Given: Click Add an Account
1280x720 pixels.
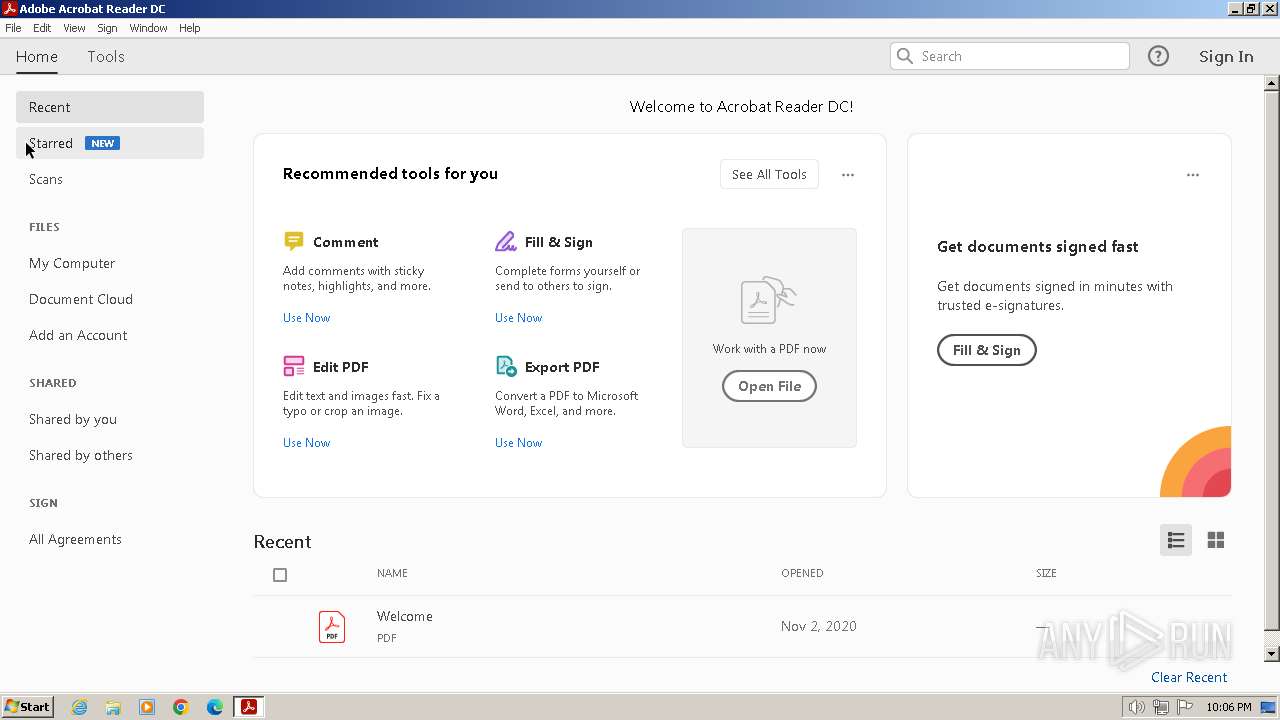Looking at the screenshot, I should (78, 335).
